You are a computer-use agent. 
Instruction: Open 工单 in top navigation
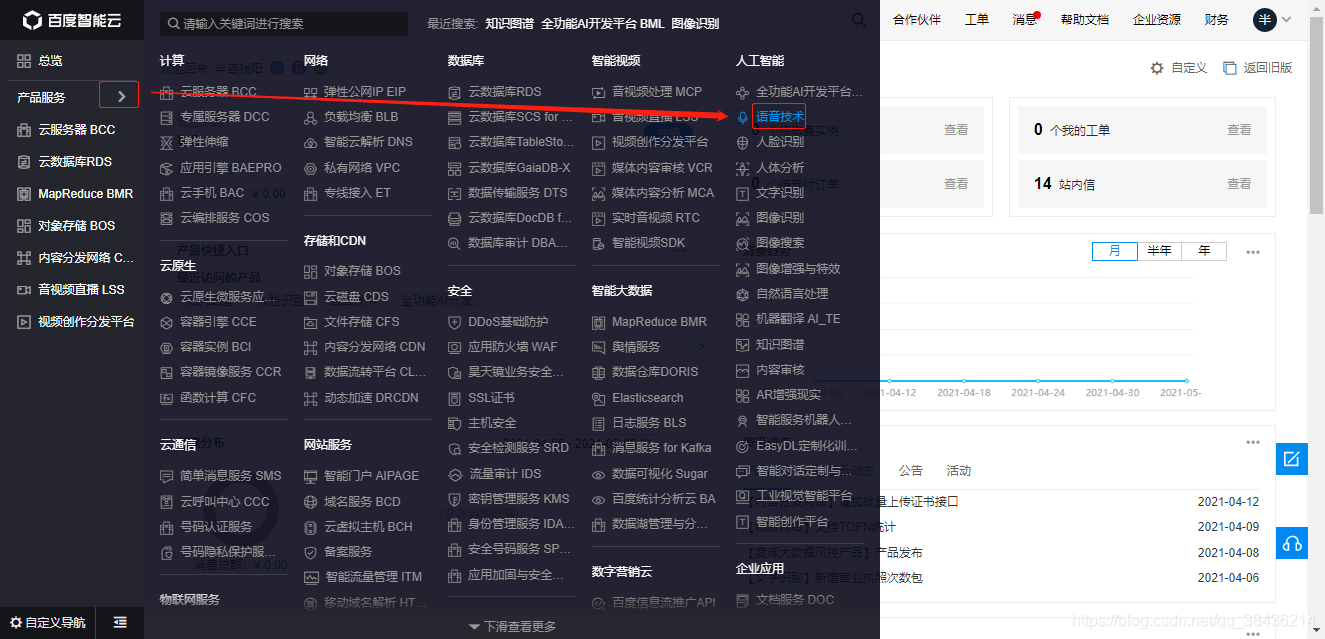976,20
